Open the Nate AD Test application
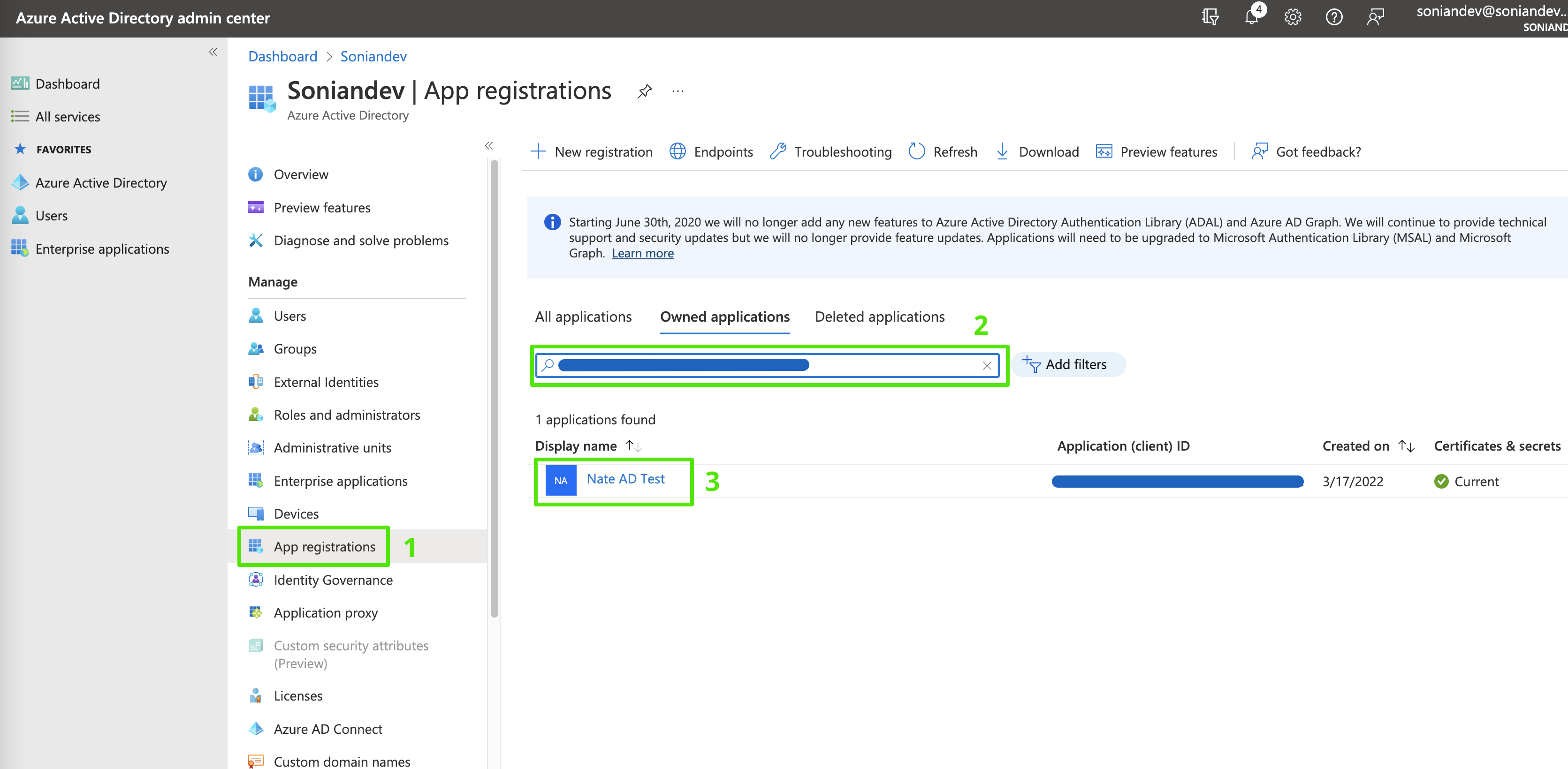Screen dimensions: 1568x769 click(x=625, y=479)
